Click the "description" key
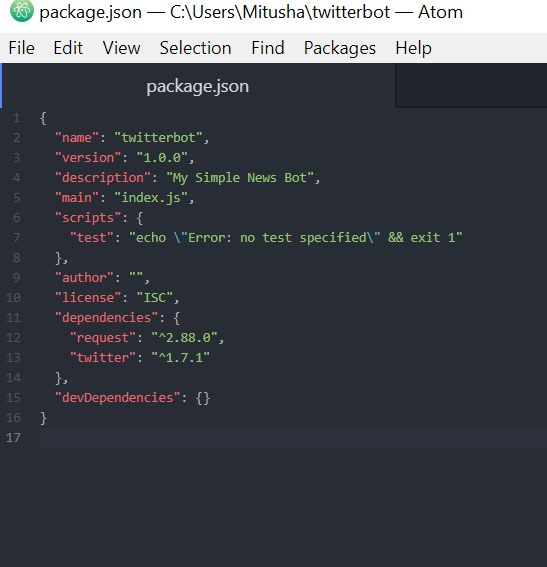This screenshot has width=547, height=567. (103, 178)
